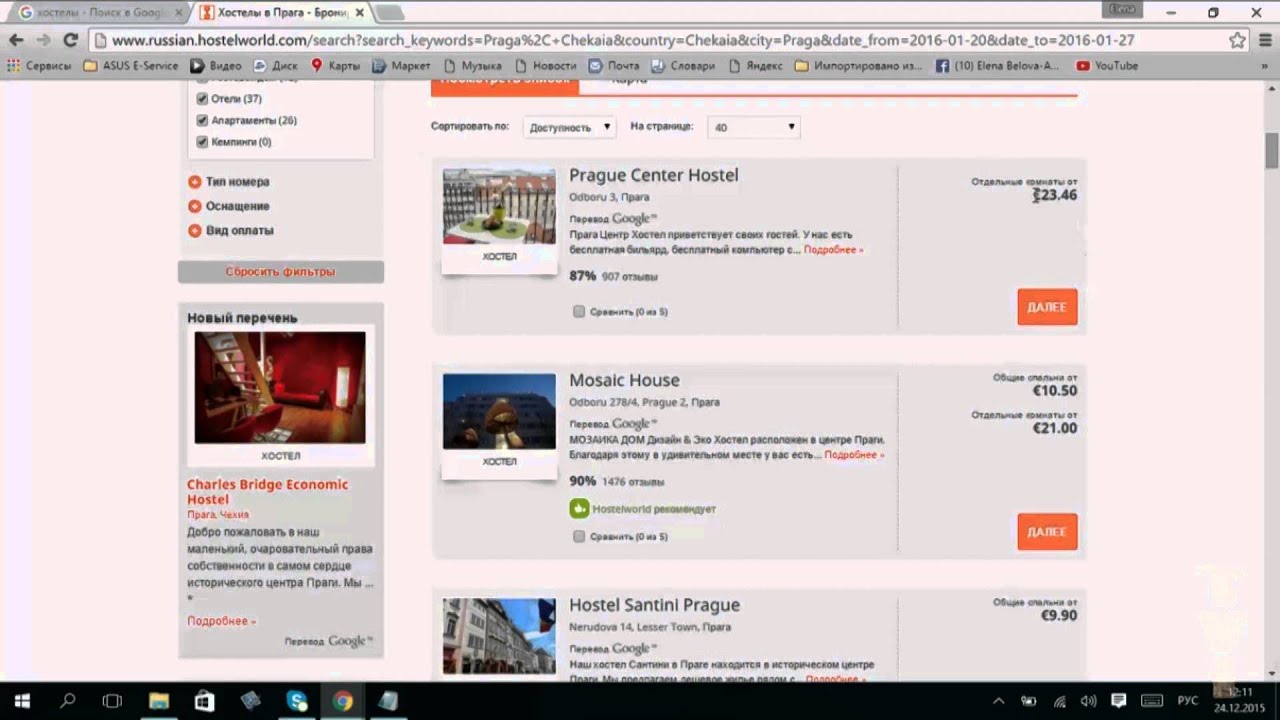Open the Новости bookmark

(x=545, y=66)
